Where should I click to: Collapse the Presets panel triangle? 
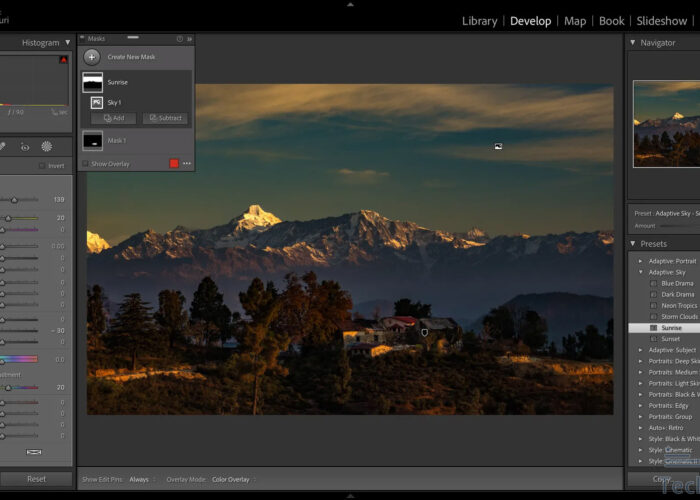633,243
